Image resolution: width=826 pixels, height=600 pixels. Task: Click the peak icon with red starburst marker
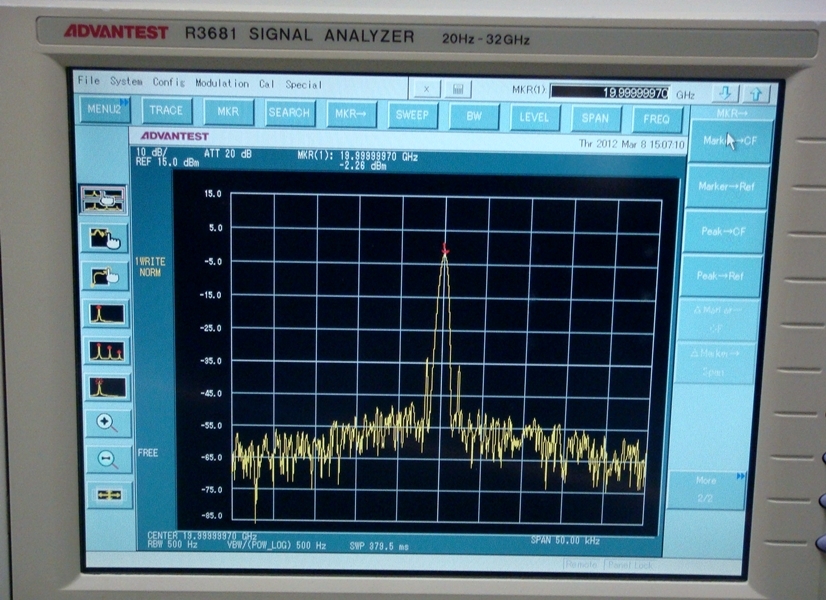pyautogui.click(x=107, y=387)
